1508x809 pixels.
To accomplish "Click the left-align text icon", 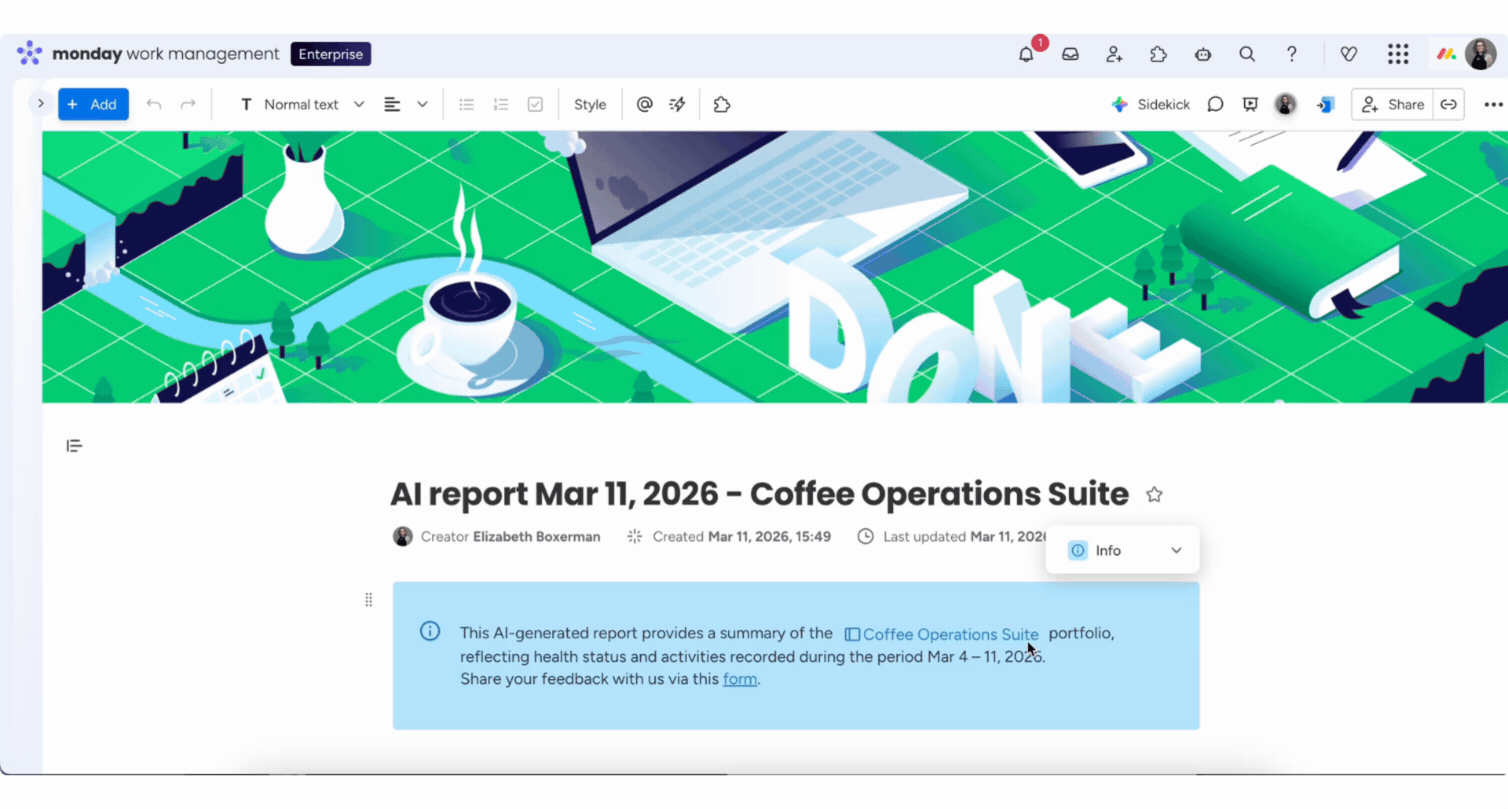I will [392, 104].
